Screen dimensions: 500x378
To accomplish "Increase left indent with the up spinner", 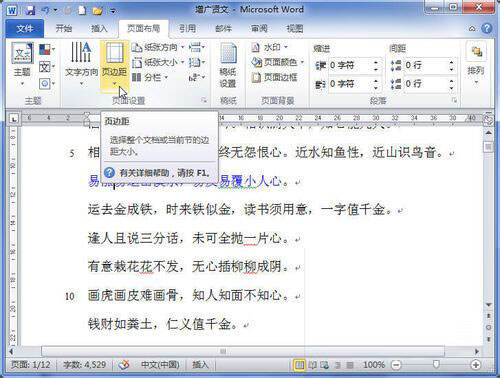I will [376, 62].
